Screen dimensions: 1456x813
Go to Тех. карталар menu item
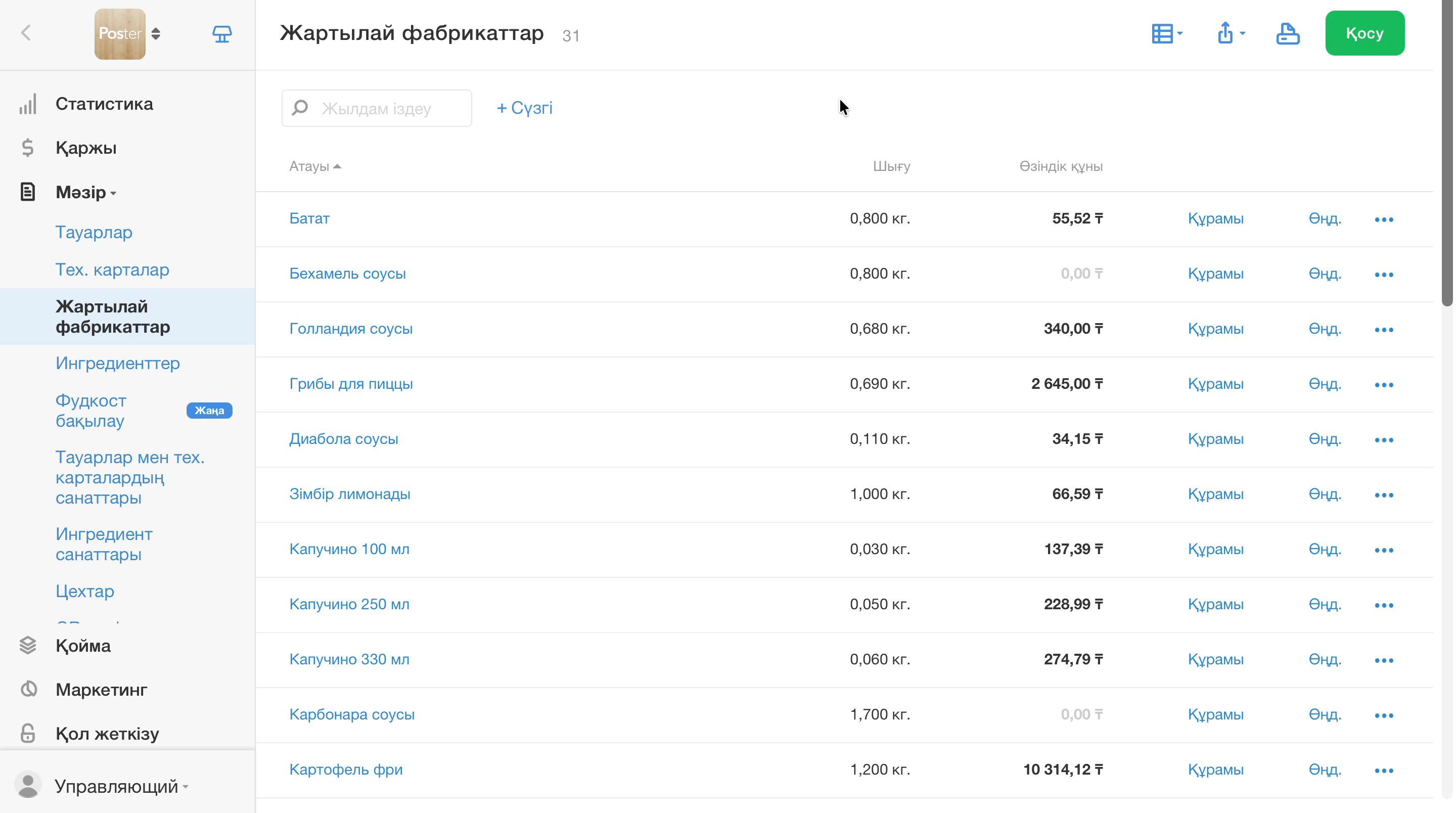[112, 269]
